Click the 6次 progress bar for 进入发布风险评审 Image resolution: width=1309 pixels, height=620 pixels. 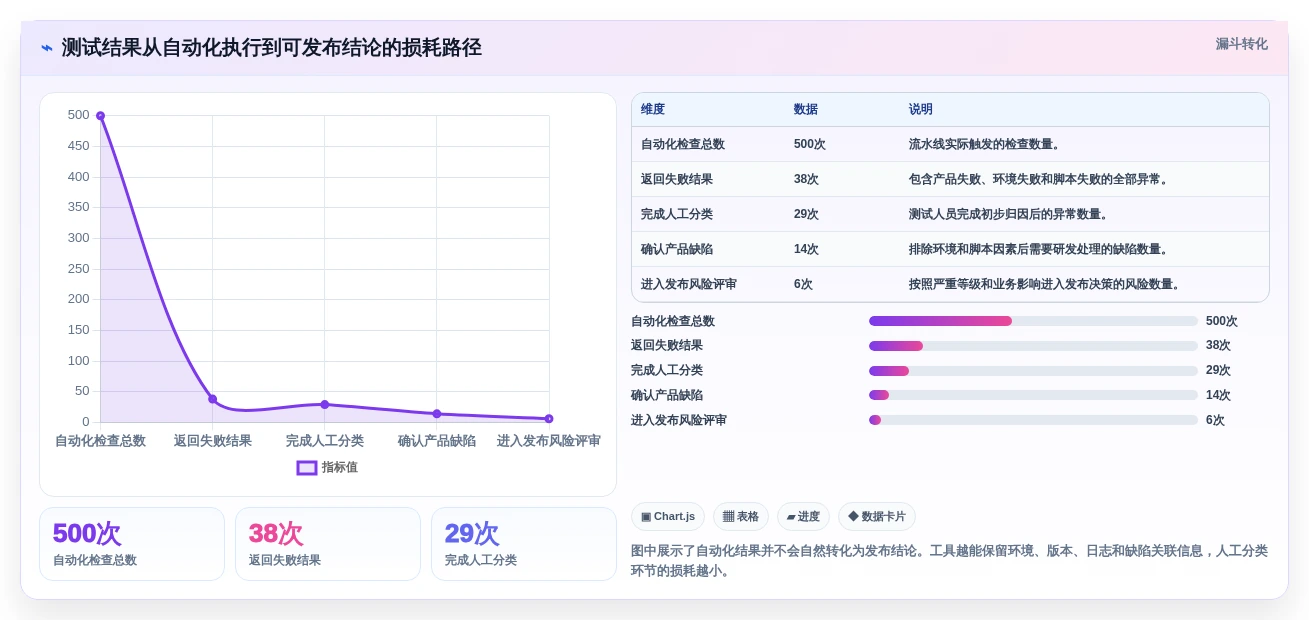[1033, 420]
